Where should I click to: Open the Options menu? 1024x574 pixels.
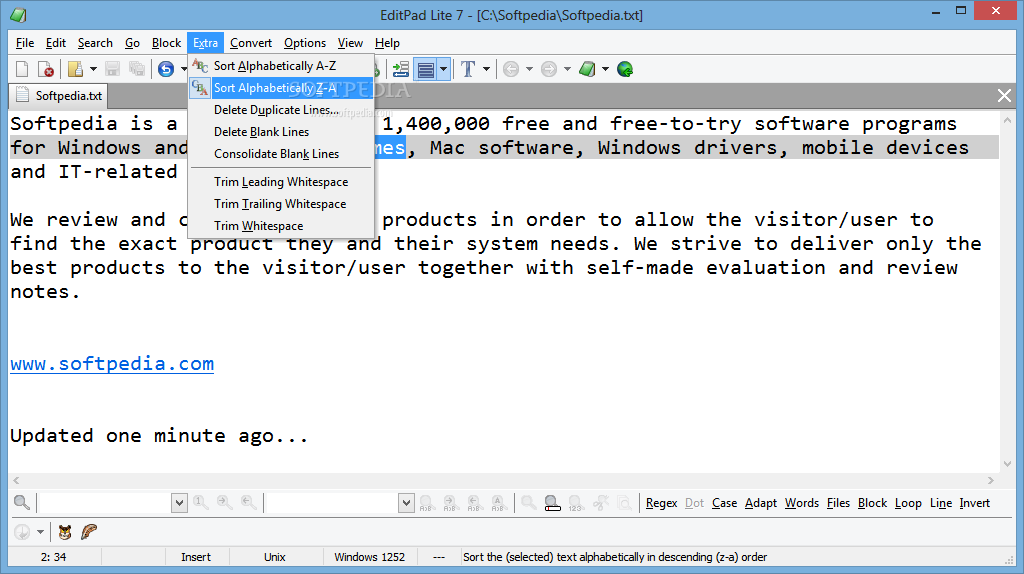pos(304,43)
